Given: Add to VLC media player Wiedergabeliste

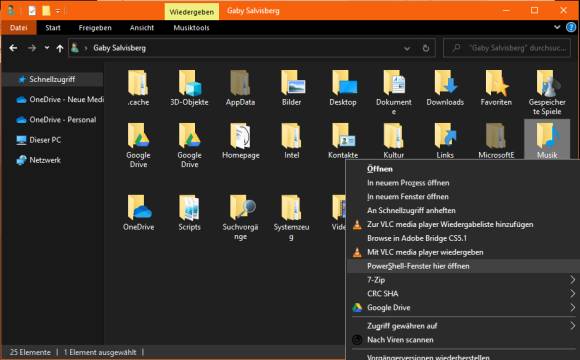Looking at the screenshot, I should click(464, 224).
